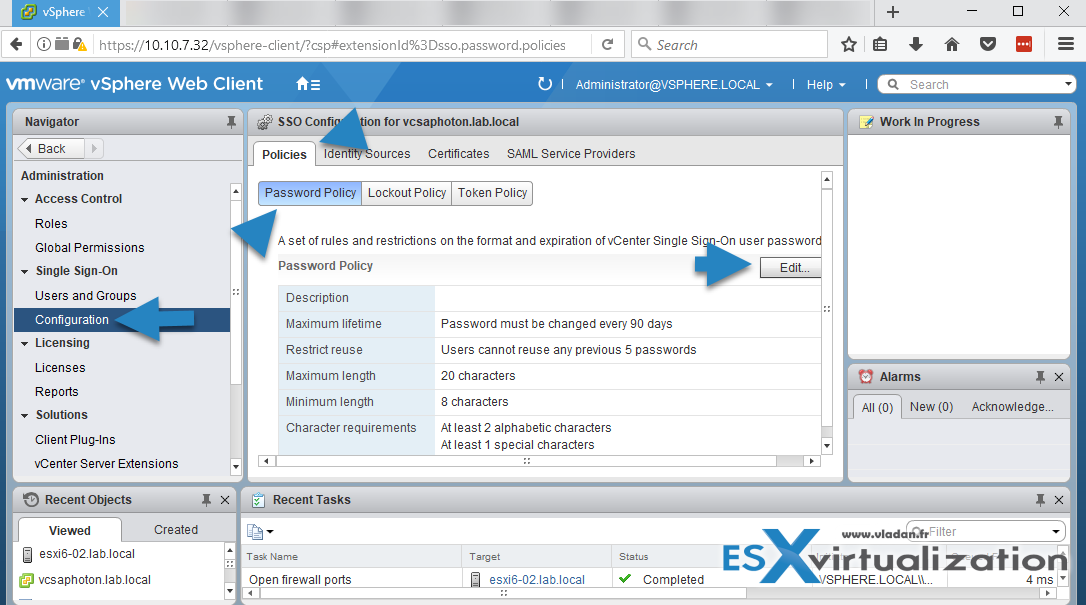Open the Help dropdown menu

pyautogui.click(x=826, y=84)
